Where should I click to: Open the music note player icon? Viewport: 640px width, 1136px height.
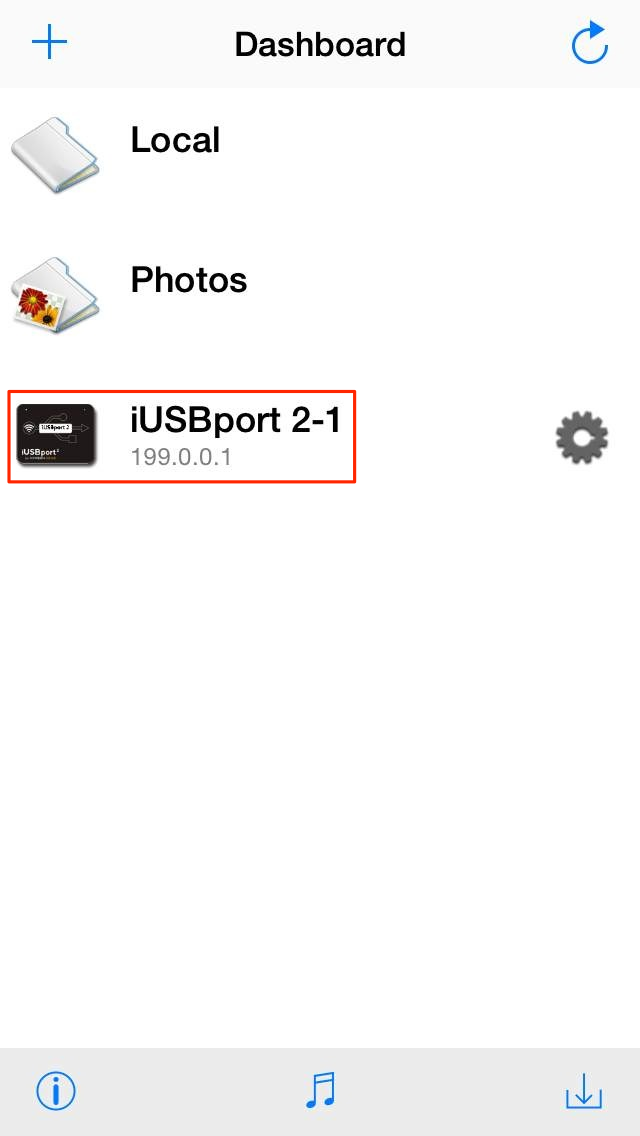tap(320, 1090)
